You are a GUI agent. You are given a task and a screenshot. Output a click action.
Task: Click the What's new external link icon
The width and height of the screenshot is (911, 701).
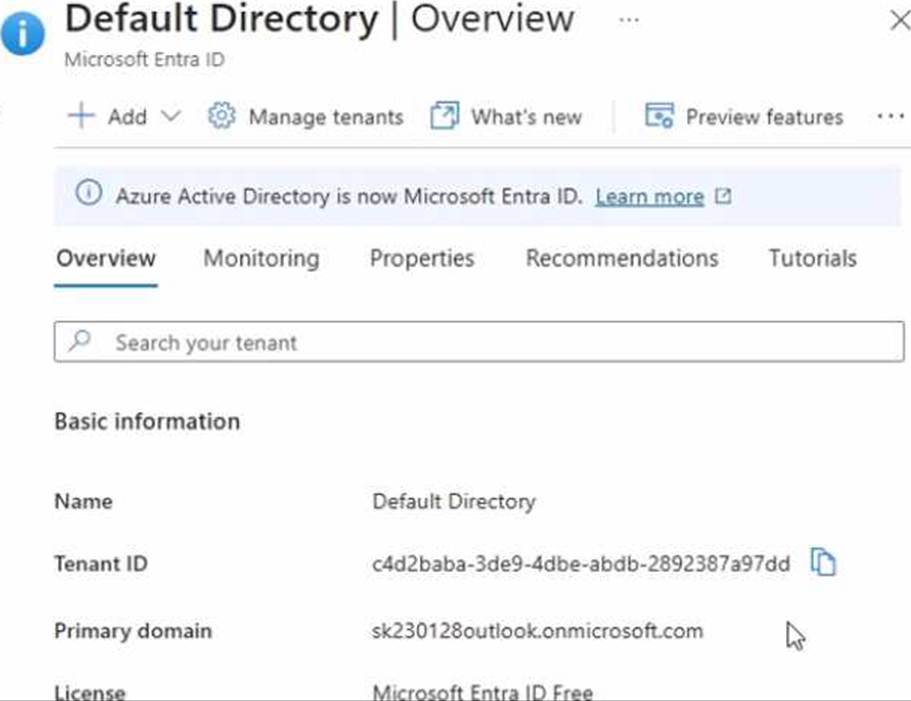pos(444,116)
